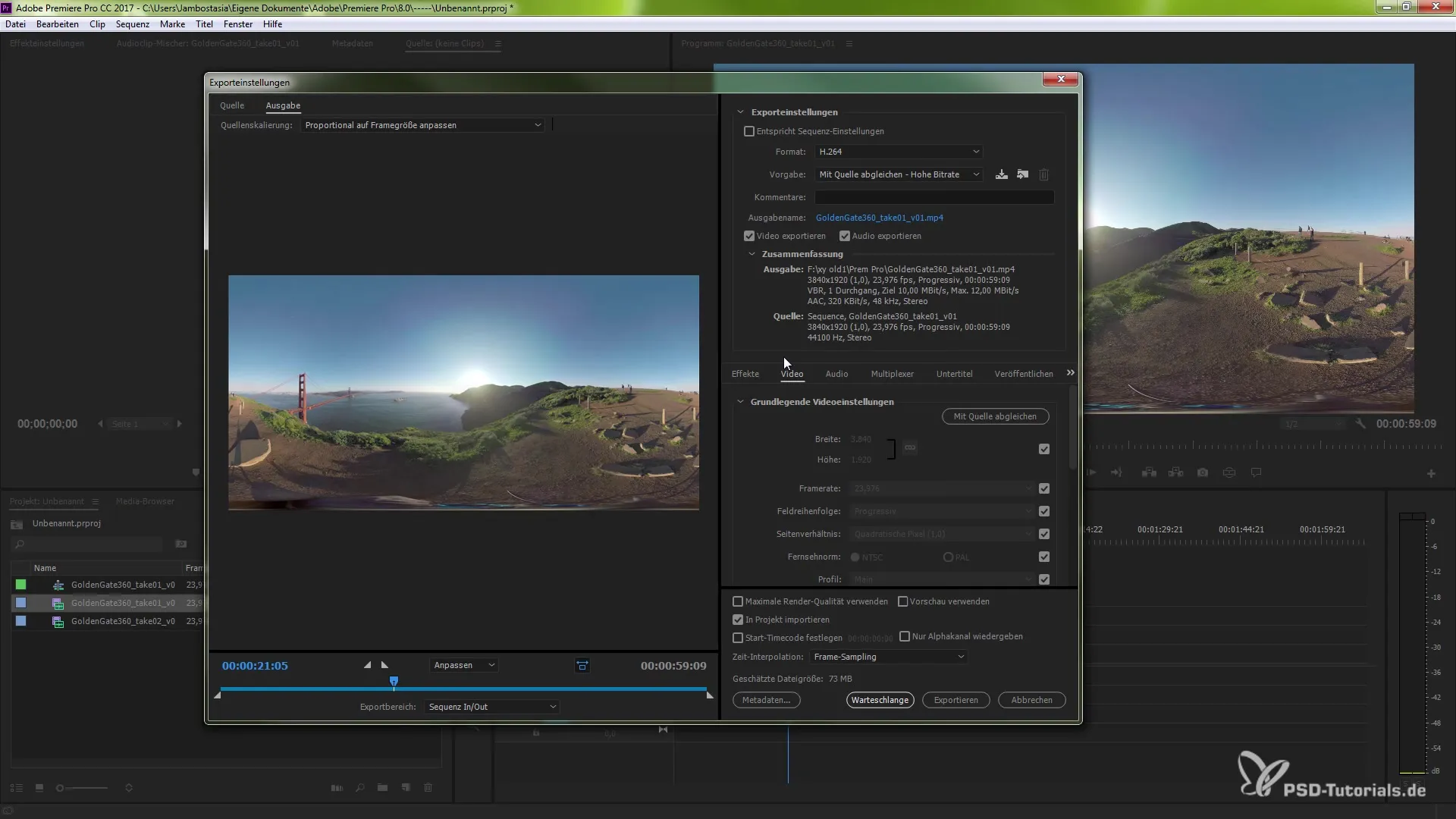The image size is (1456, 819).
Task: Click the camera filter icon beside project search
Action: pyautogui.click(x=181, y=544)
